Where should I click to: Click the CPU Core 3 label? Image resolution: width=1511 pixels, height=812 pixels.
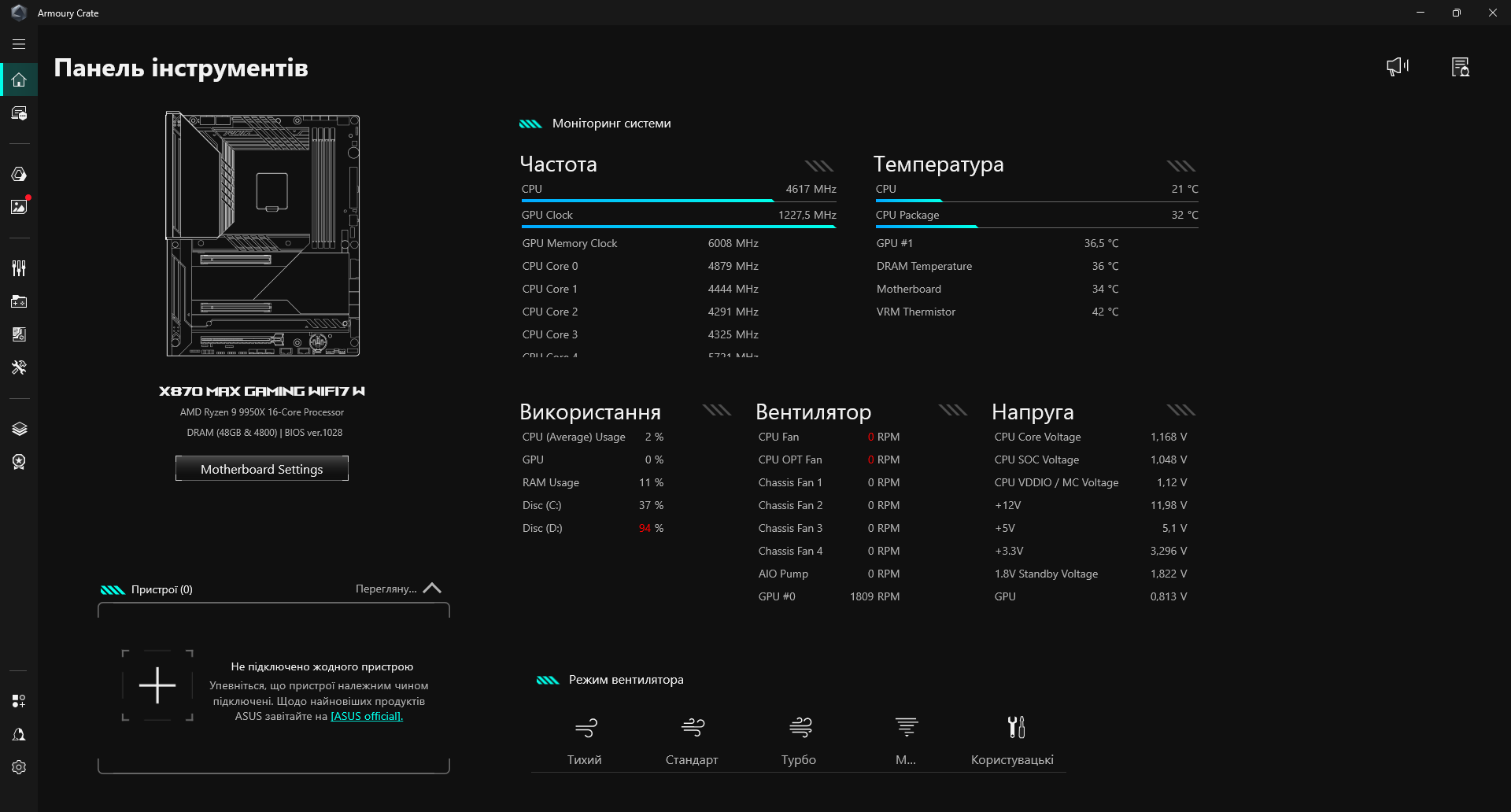click(550, 335)
